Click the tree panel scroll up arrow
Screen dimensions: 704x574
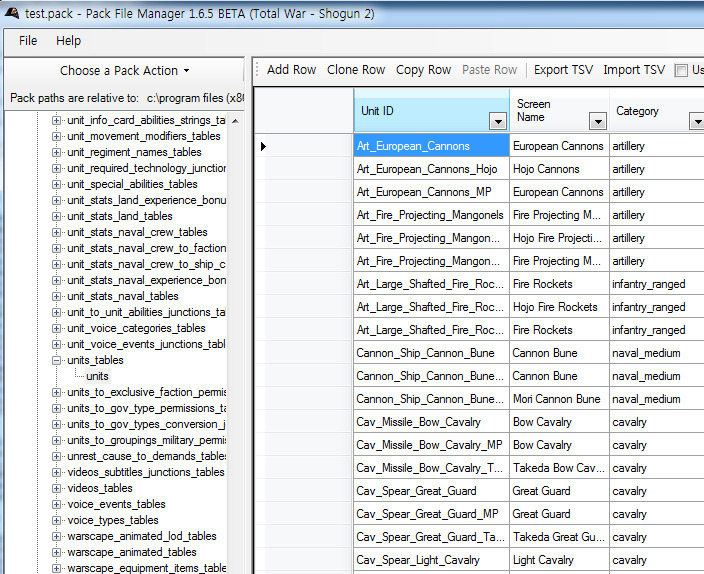235,121
